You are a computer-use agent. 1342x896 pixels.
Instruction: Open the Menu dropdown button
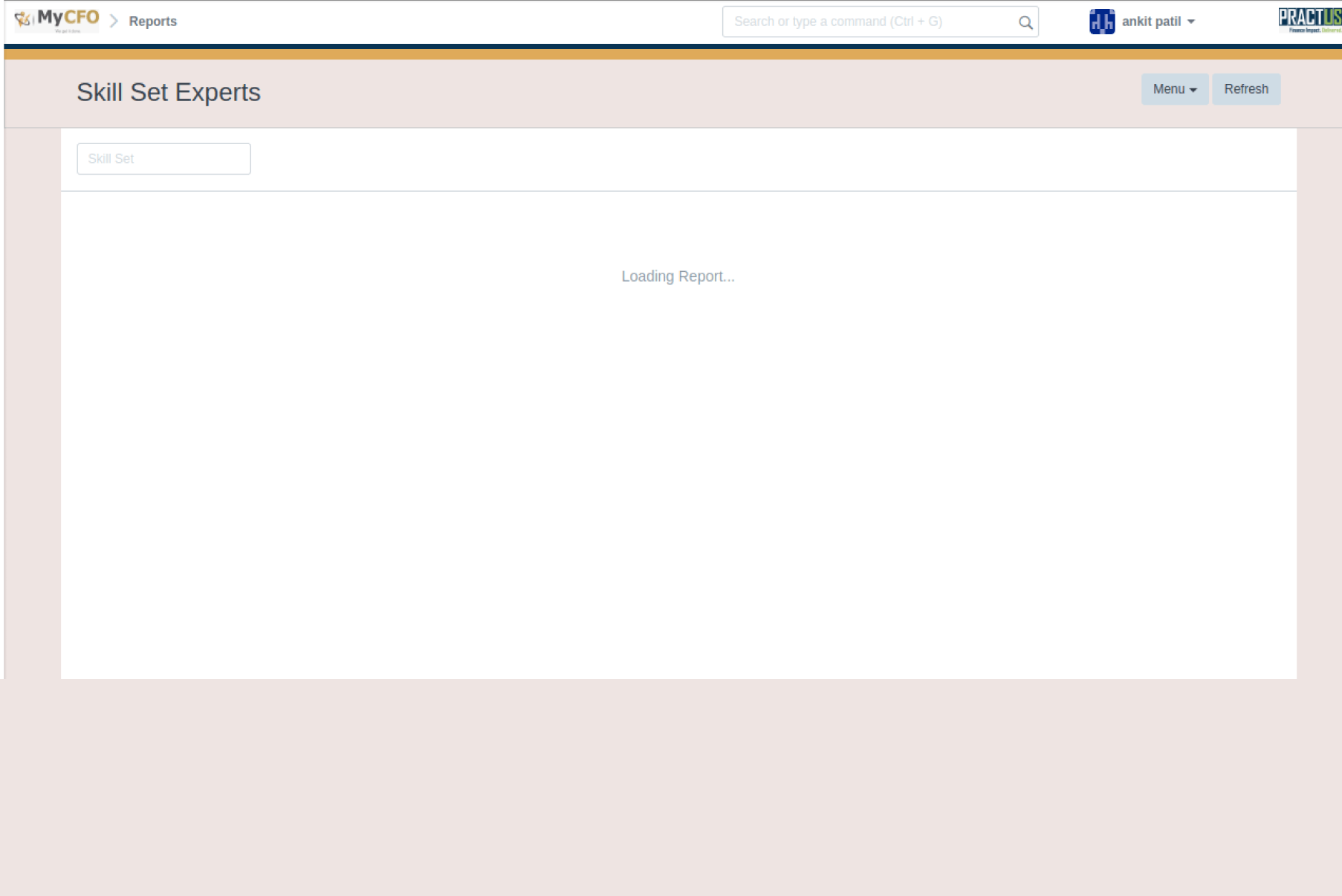[x=1174, y=89]
